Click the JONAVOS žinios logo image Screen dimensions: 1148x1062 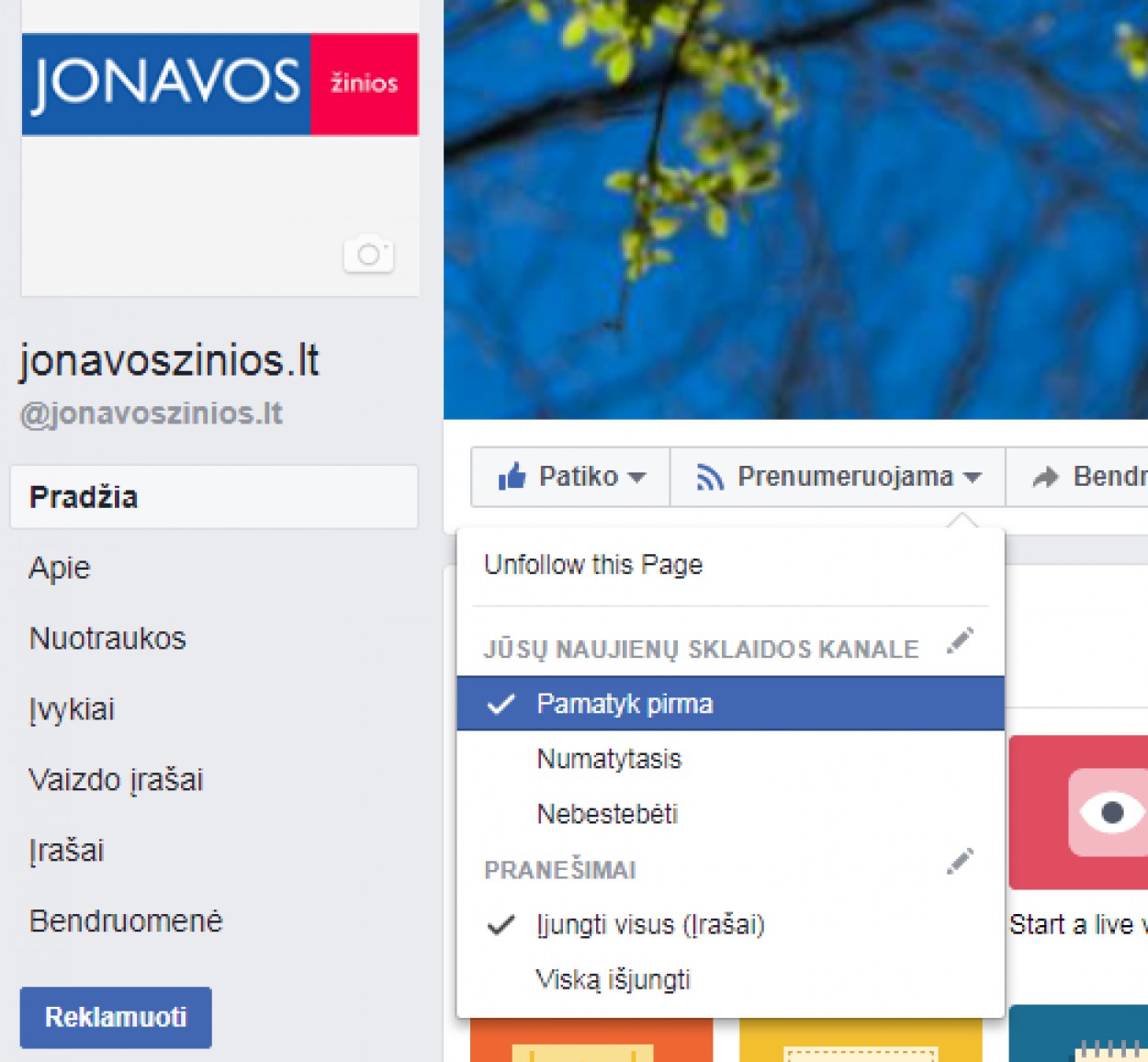220,85
